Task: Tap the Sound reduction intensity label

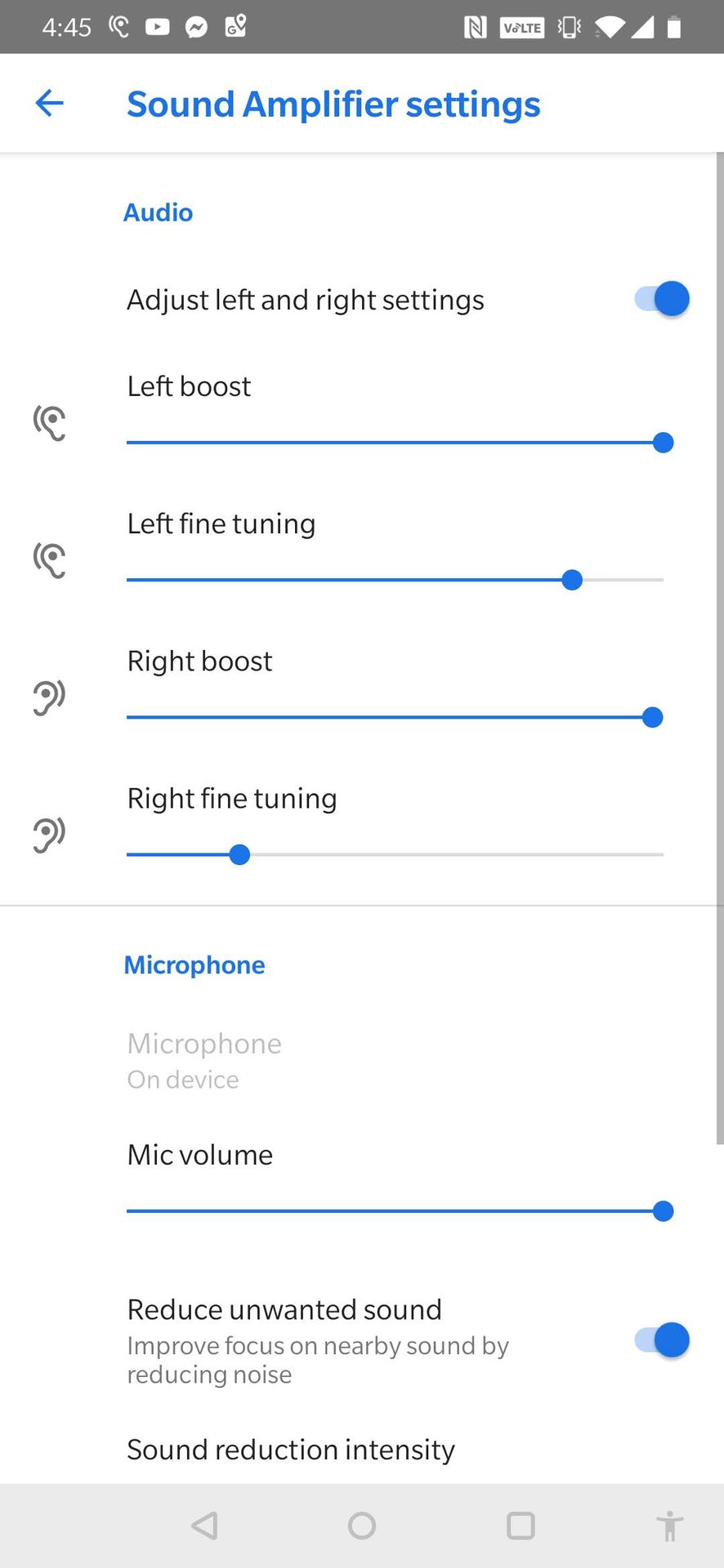Action: pyautogui.click(x=291, y=1450)
